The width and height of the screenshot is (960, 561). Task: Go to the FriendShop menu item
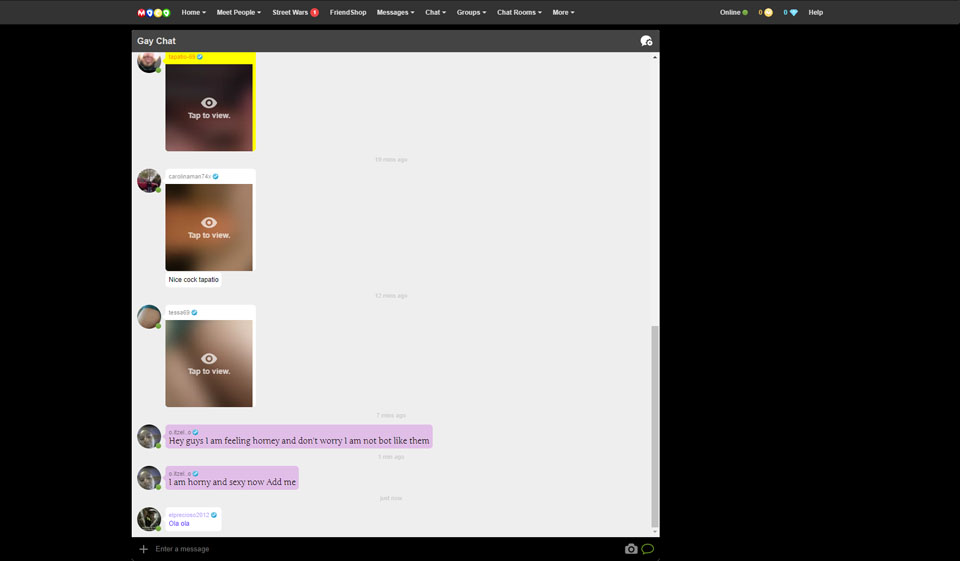point(348,13)
